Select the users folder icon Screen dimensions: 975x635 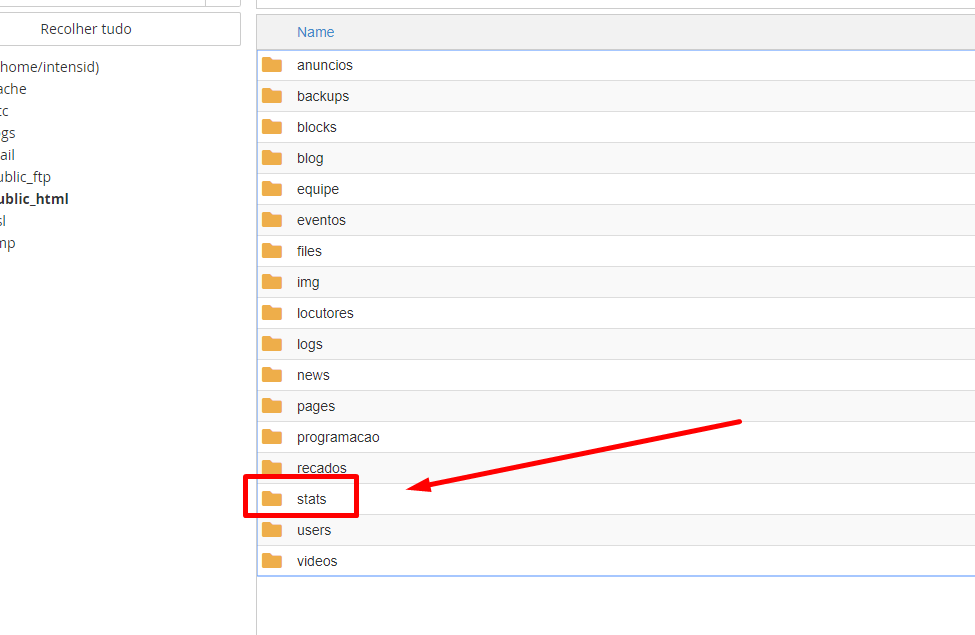[272, 530]
